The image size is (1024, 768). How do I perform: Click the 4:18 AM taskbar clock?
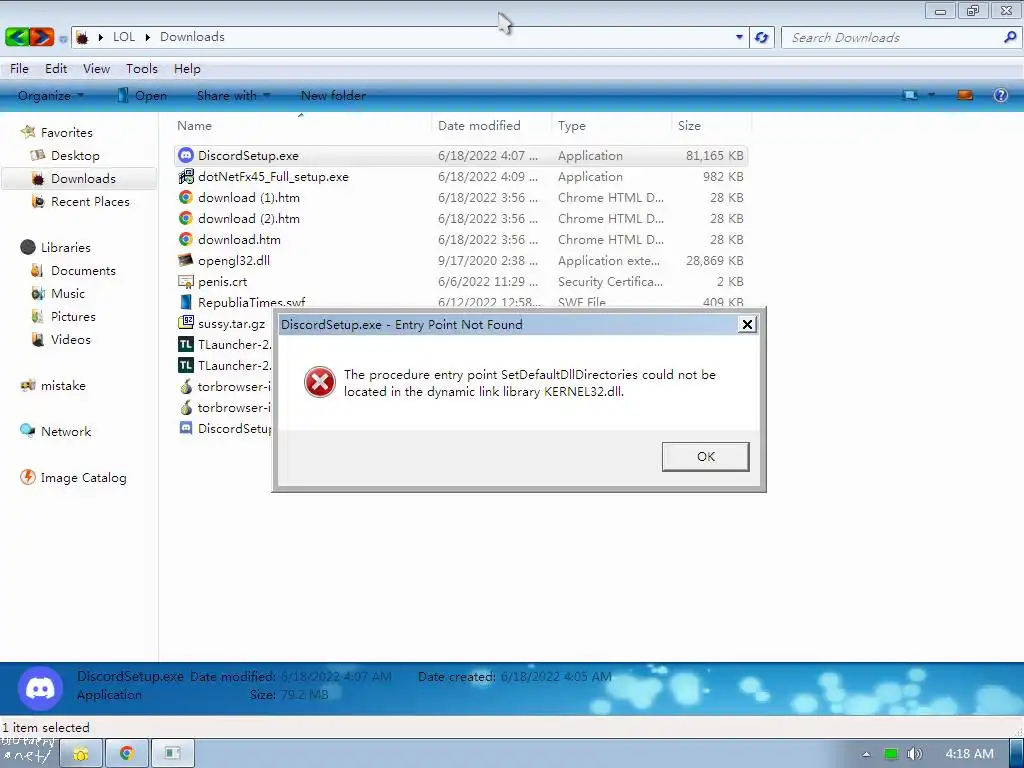[970, 754]
